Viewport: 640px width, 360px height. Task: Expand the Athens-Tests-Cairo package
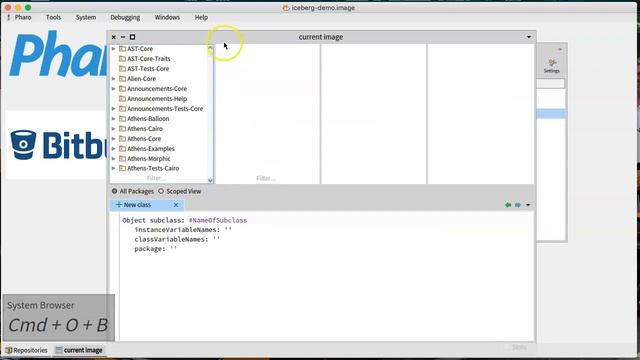[x=113, y=168]
